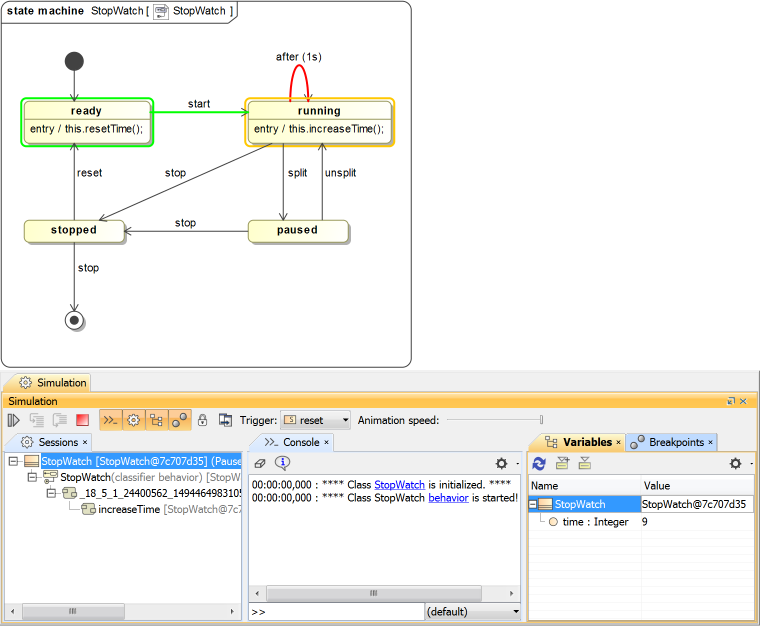760x626 pixels.
Task: Open Console panel gear options
Action: pos(502,464)
